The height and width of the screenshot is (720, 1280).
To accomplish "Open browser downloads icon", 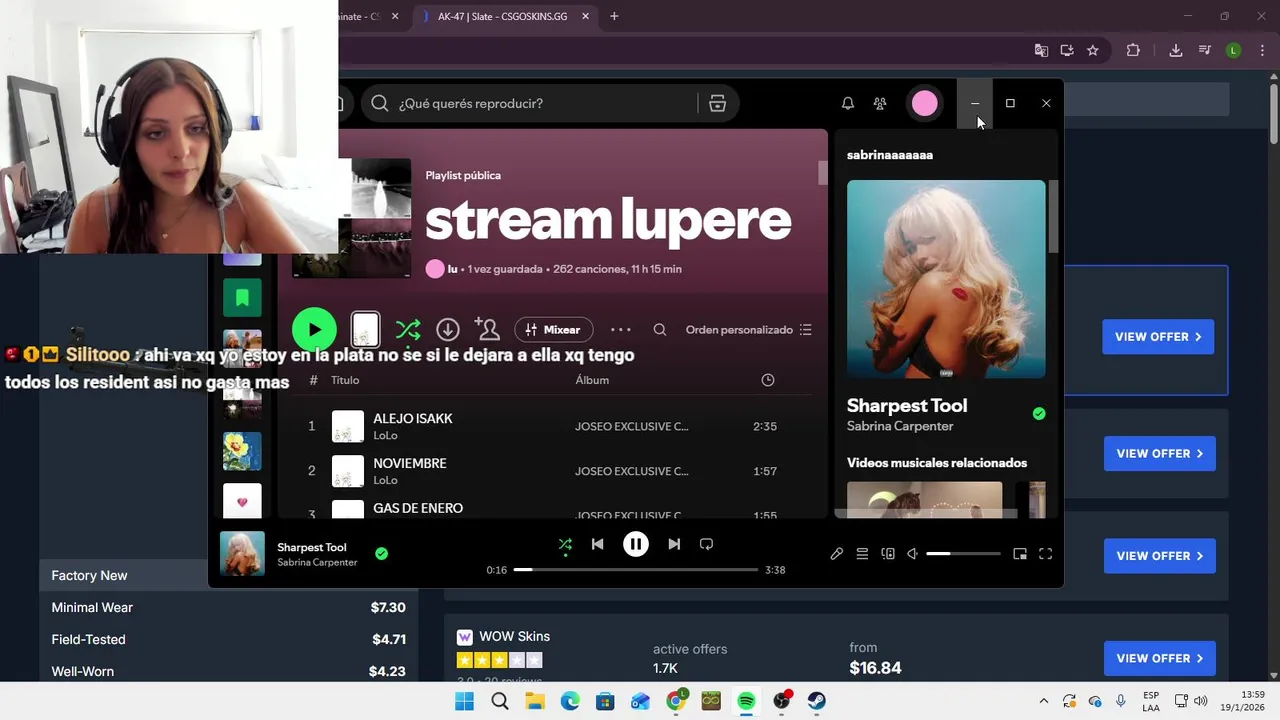I will pos(1176,50).
